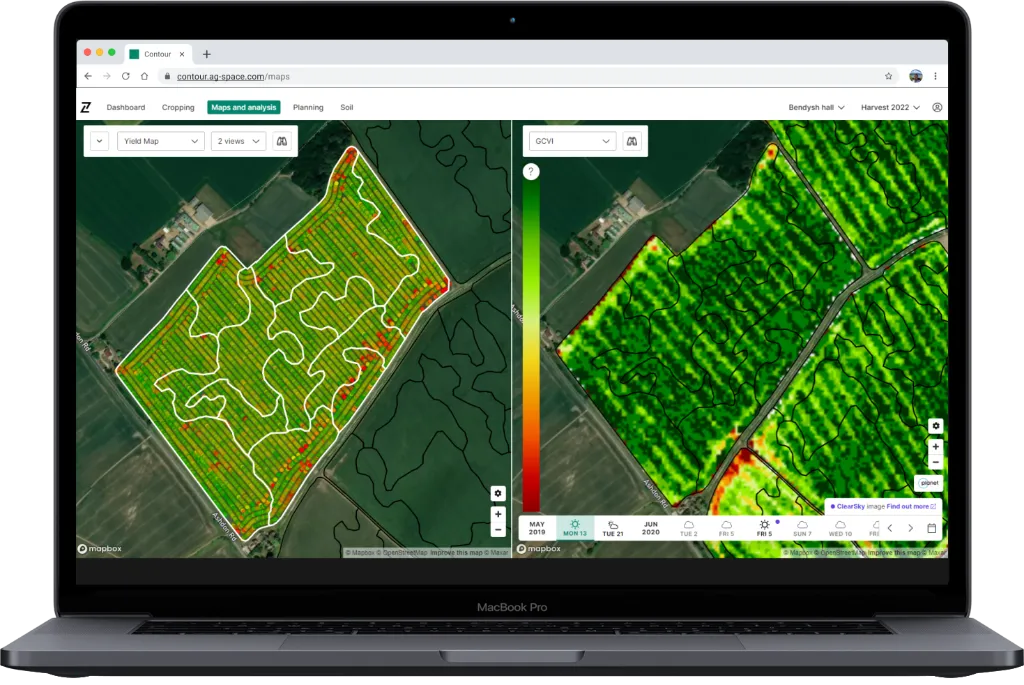Click the right map Mapbox logo
The width and height of the screenshot is (1024, 685).
pos(539,549)
